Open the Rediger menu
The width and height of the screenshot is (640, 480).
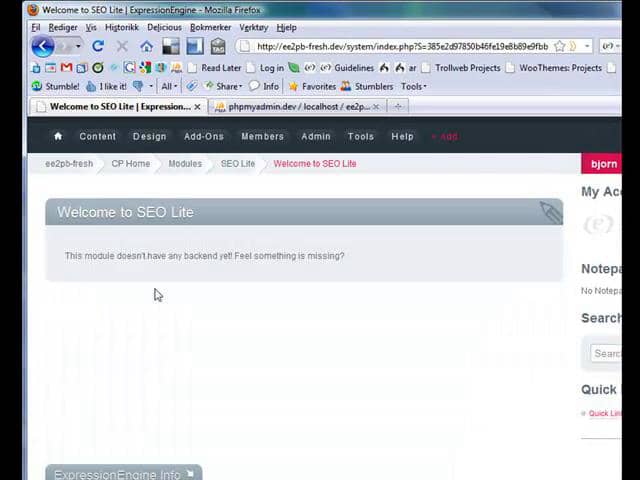click(63, 27)
